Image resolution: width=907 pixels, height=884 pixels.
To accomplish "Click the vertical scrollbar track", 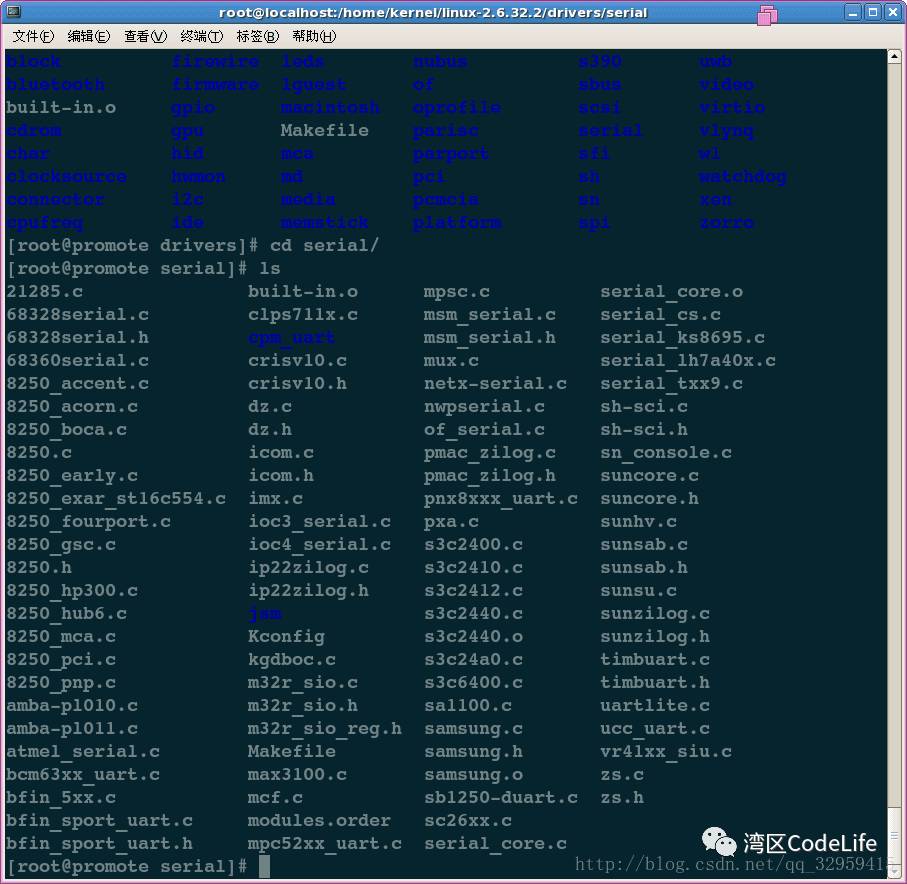I will [x=894, y=463].
